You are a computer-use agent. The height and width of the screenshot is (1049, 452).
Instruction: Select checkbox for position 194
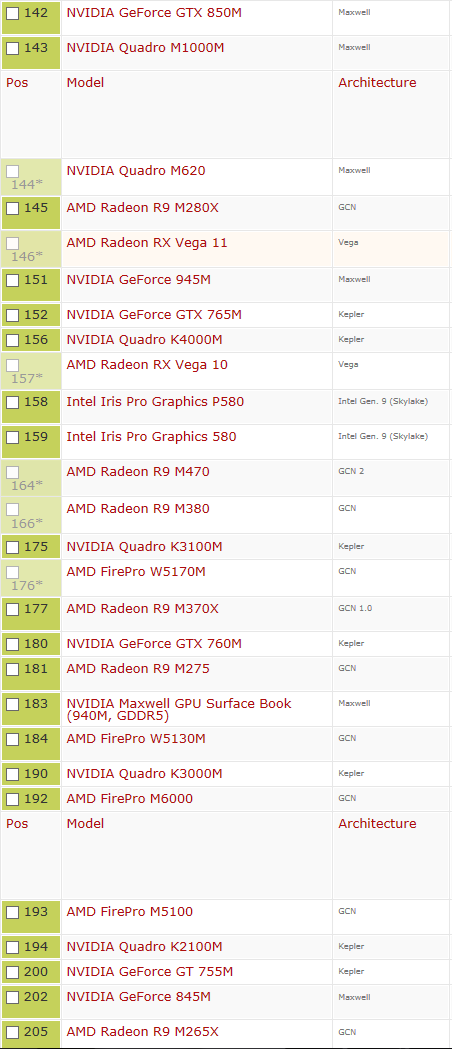(13, 947)
